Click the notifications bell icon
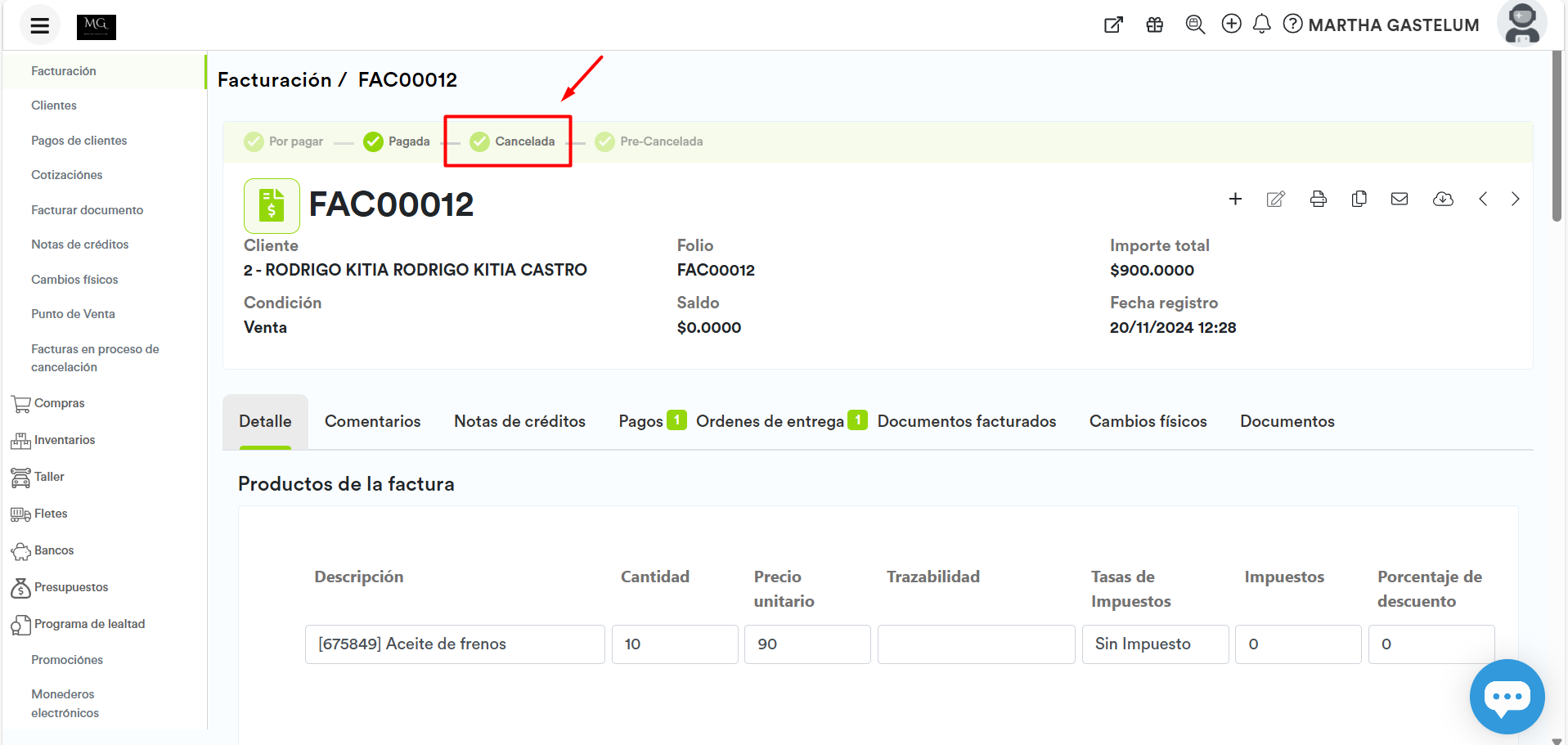This screenshot has height=745, width=1568. pyautogui.click(x=1261, y=25)
